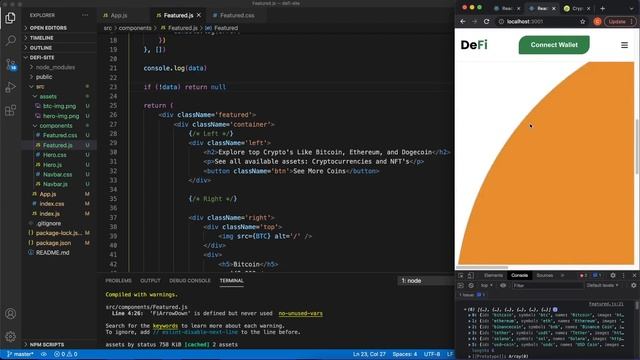The width and height of the screenshot is (640, 360).
Task: Open the PROBLEMS panel tab
Action: click(x=118, y=281)
